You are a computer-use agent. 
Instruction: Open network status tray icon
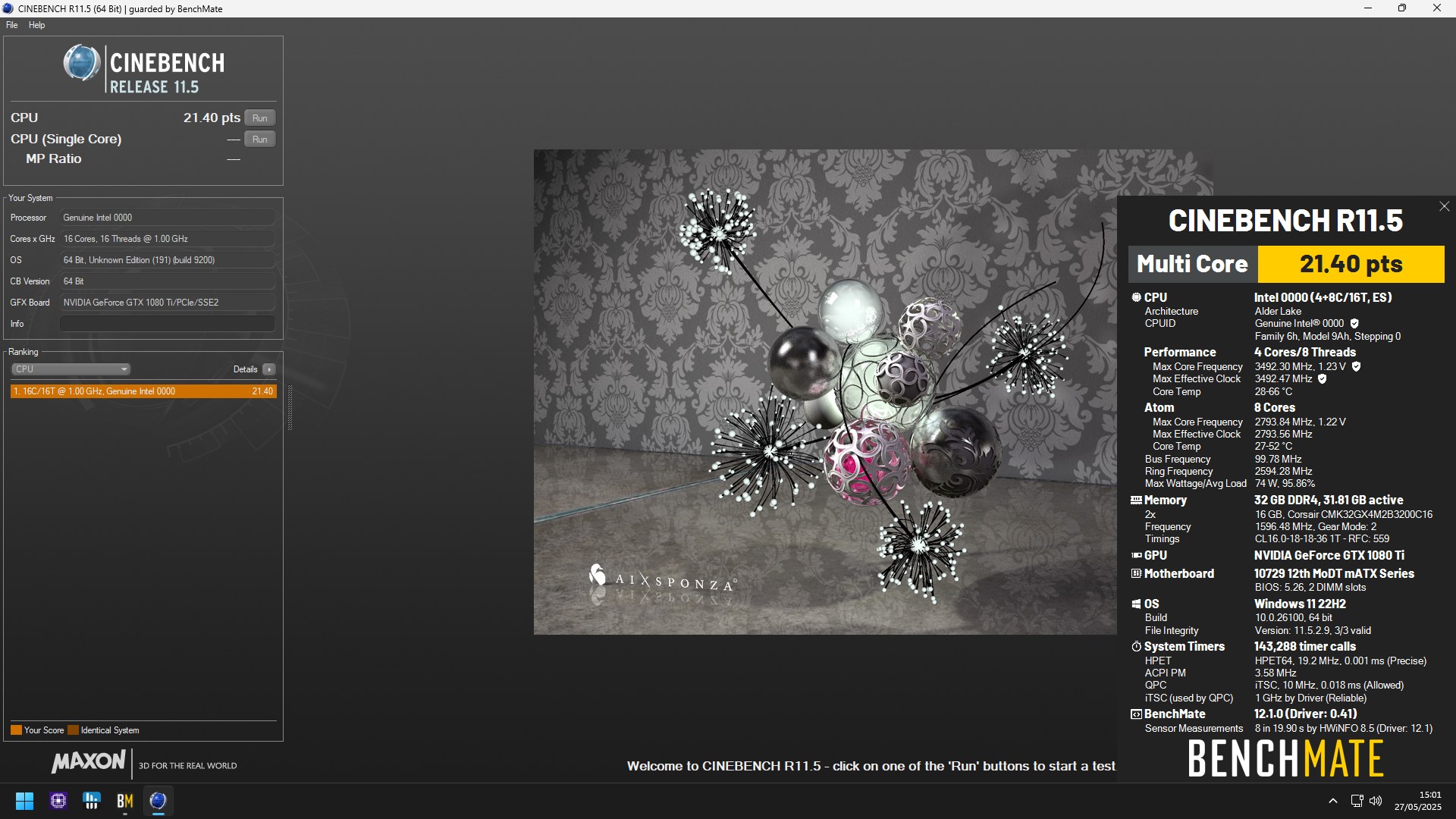pyautogui.click(x=1357, y=801)
